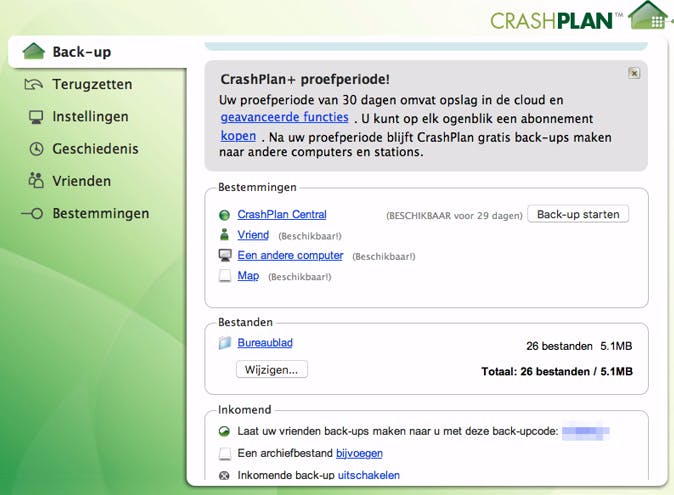Viewport: 674px width, 495px height.
Task: Go to the Geschiedenis section
Action: tap(95, 149)
